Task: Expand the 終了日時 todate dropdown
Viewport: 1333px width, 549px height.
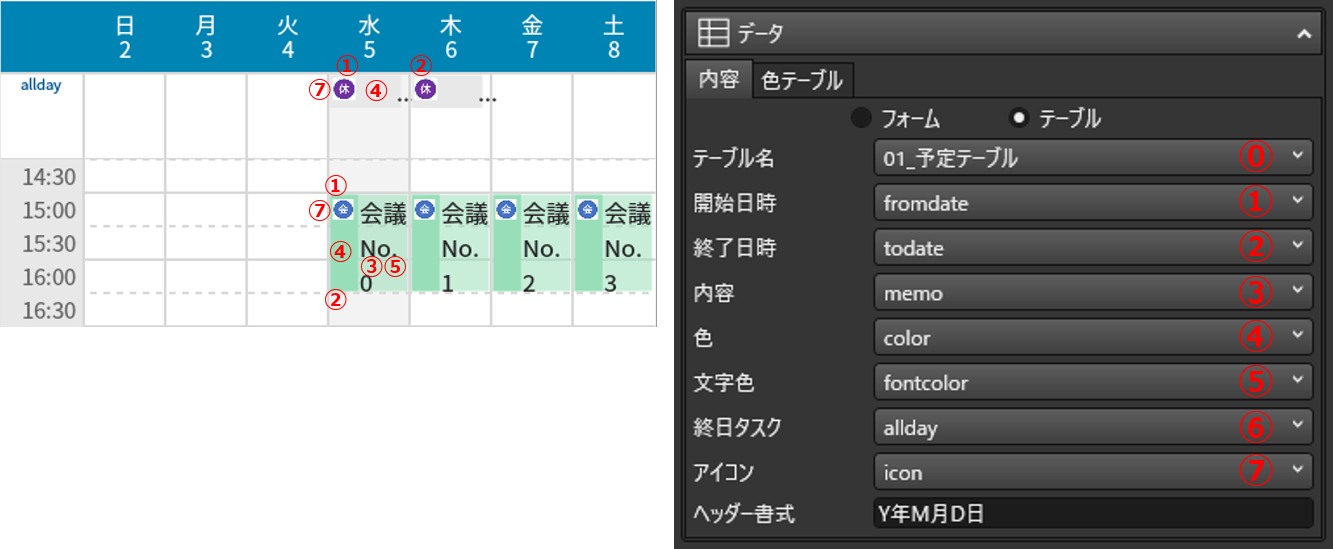Action: pyautogui.click(x=1092, y=248)
